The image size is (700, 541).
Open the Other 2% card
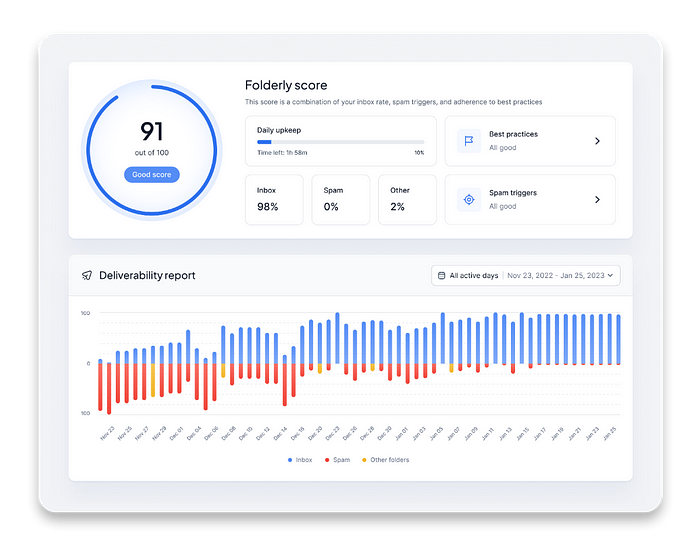[407, 200]
